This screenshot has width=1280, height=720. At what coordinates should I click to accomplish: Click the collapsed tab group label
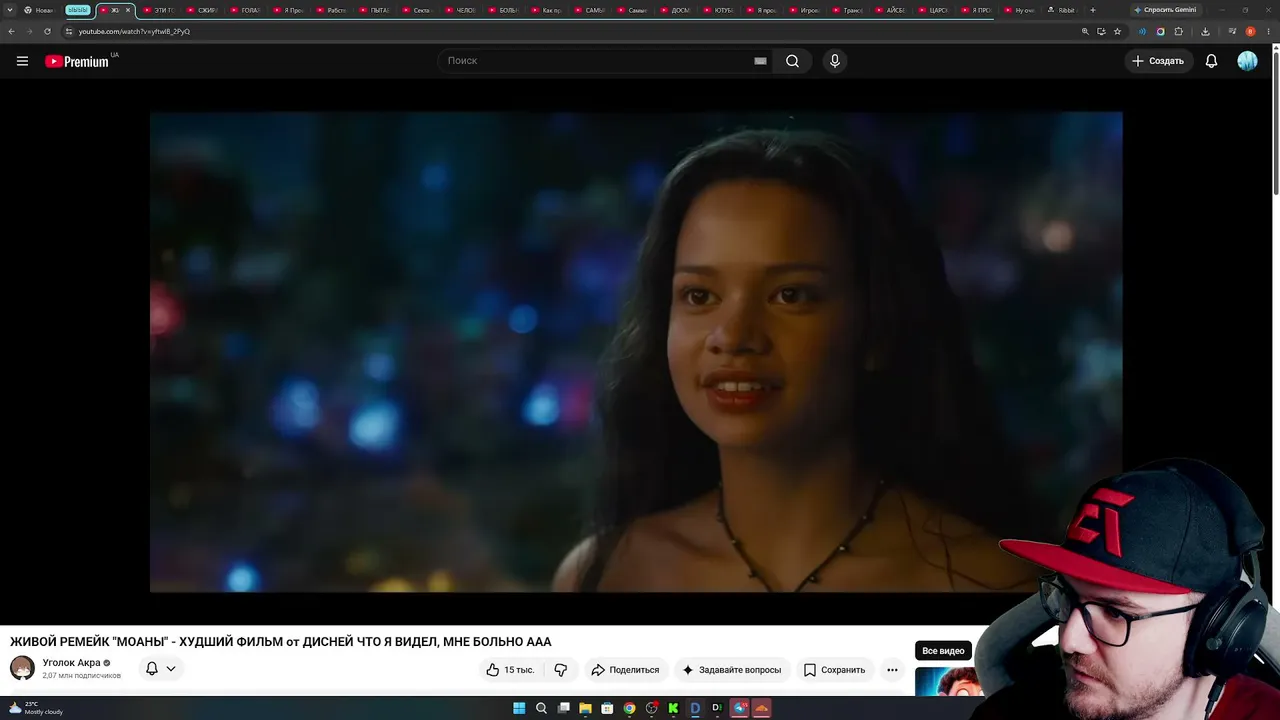[78, 10]
